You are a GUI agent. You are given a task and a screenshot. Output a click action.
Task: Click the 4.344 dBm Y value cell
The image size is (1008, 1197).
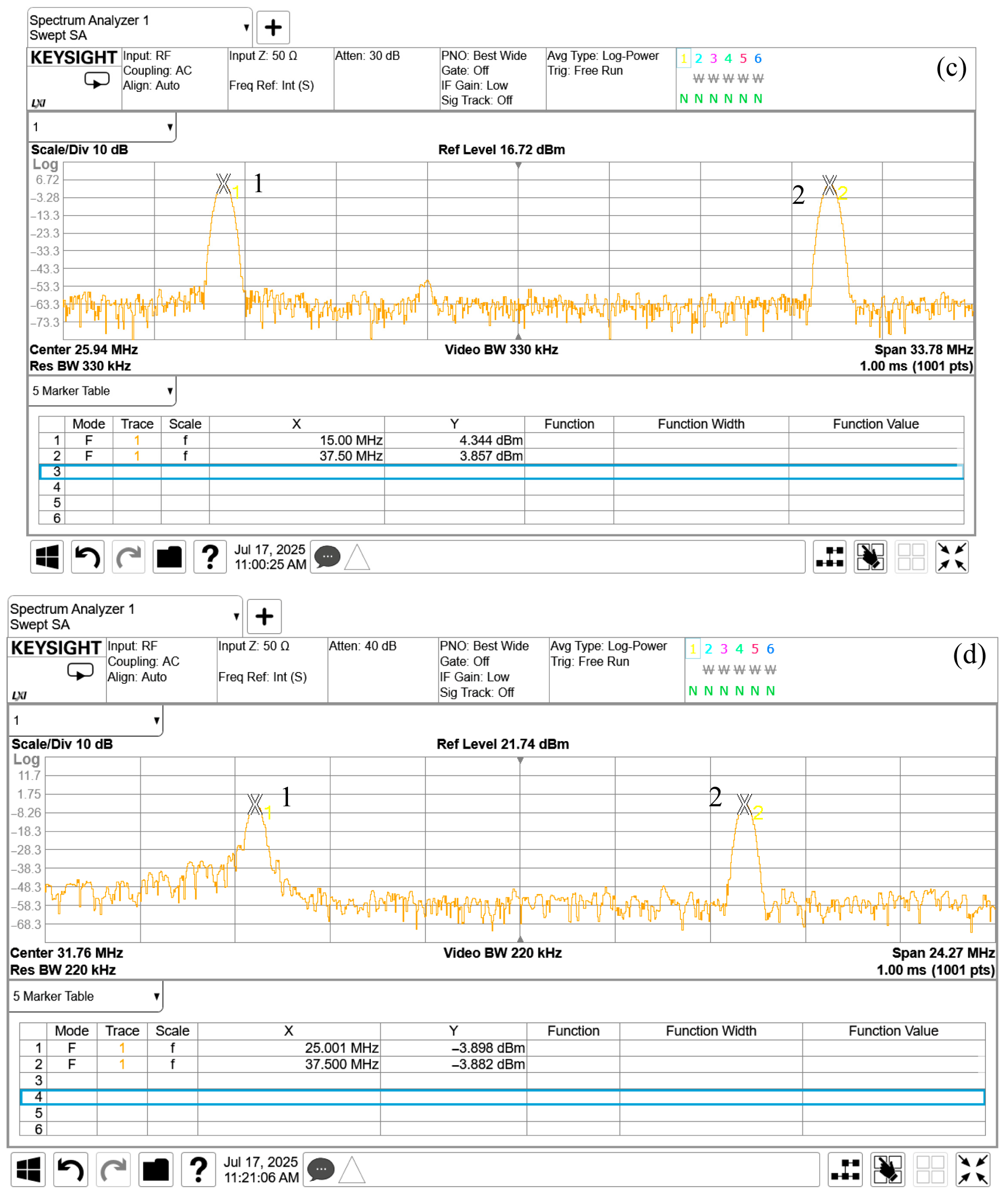(x=454, y=440)
